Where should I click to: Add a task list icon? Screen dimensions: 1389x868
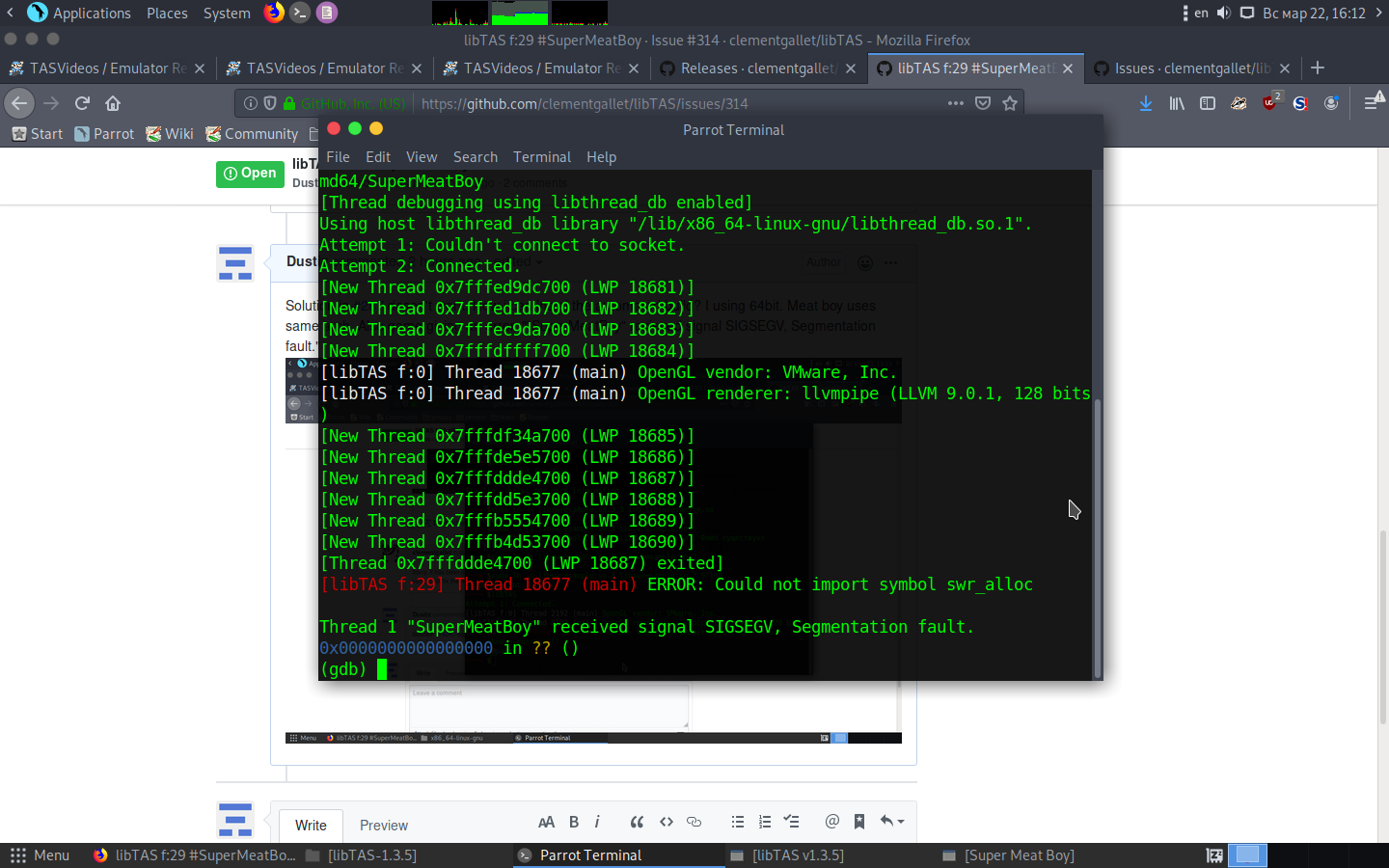pyautogui.click(x=792, y=822)
